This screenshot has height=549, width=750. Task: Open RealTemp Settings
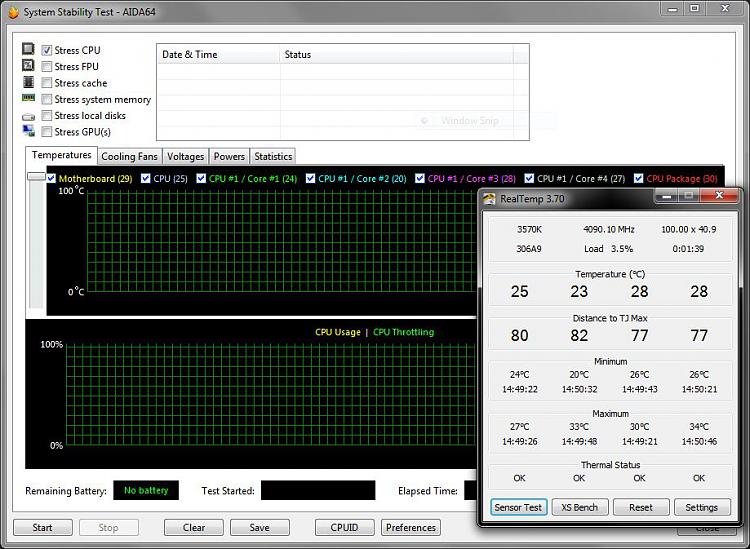[x=702, y=507]
